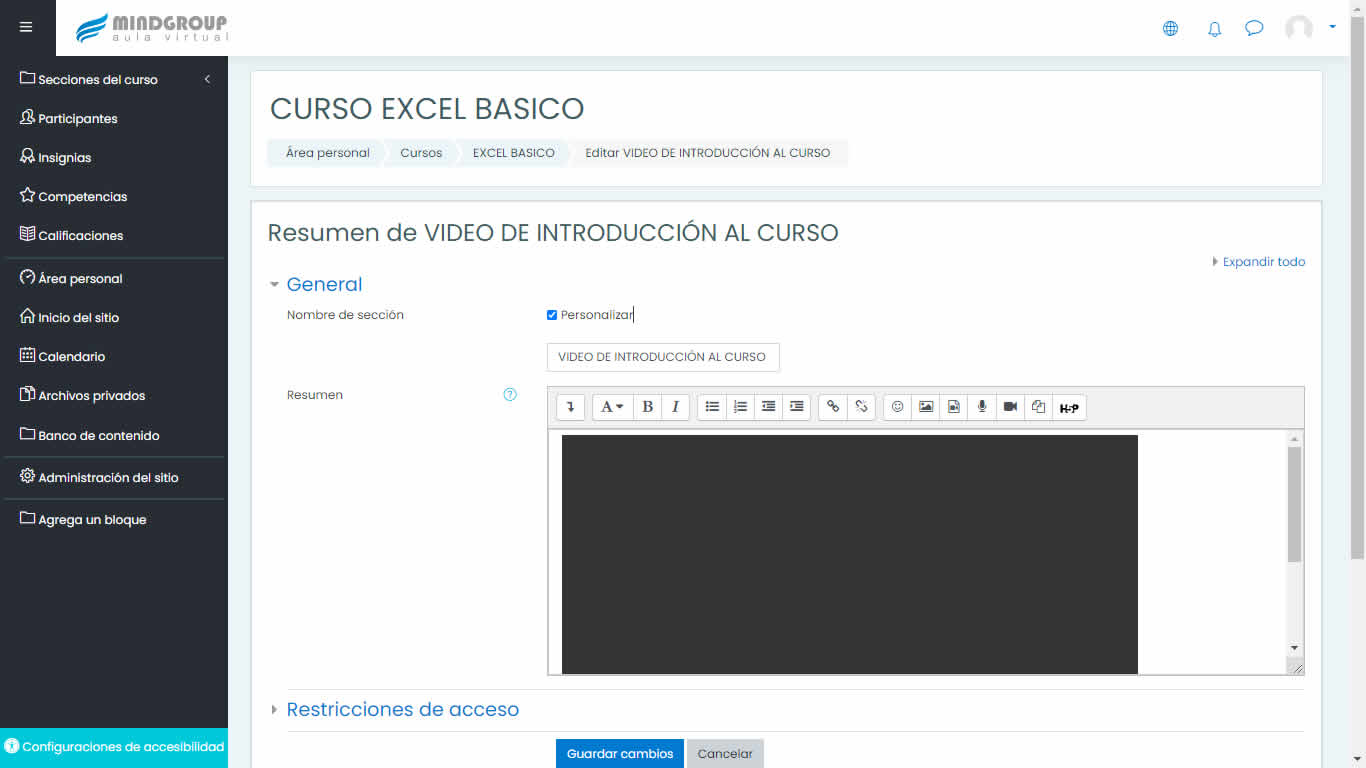Screen dimensions: 1366x768
Task: Insert an ordered numbered list
Action: tap(740, 407)
